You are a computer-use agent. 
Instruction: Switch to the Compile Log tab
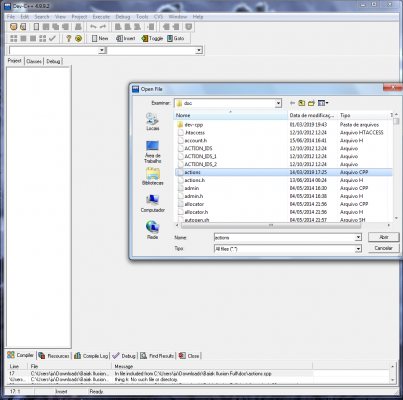[91, 356]
